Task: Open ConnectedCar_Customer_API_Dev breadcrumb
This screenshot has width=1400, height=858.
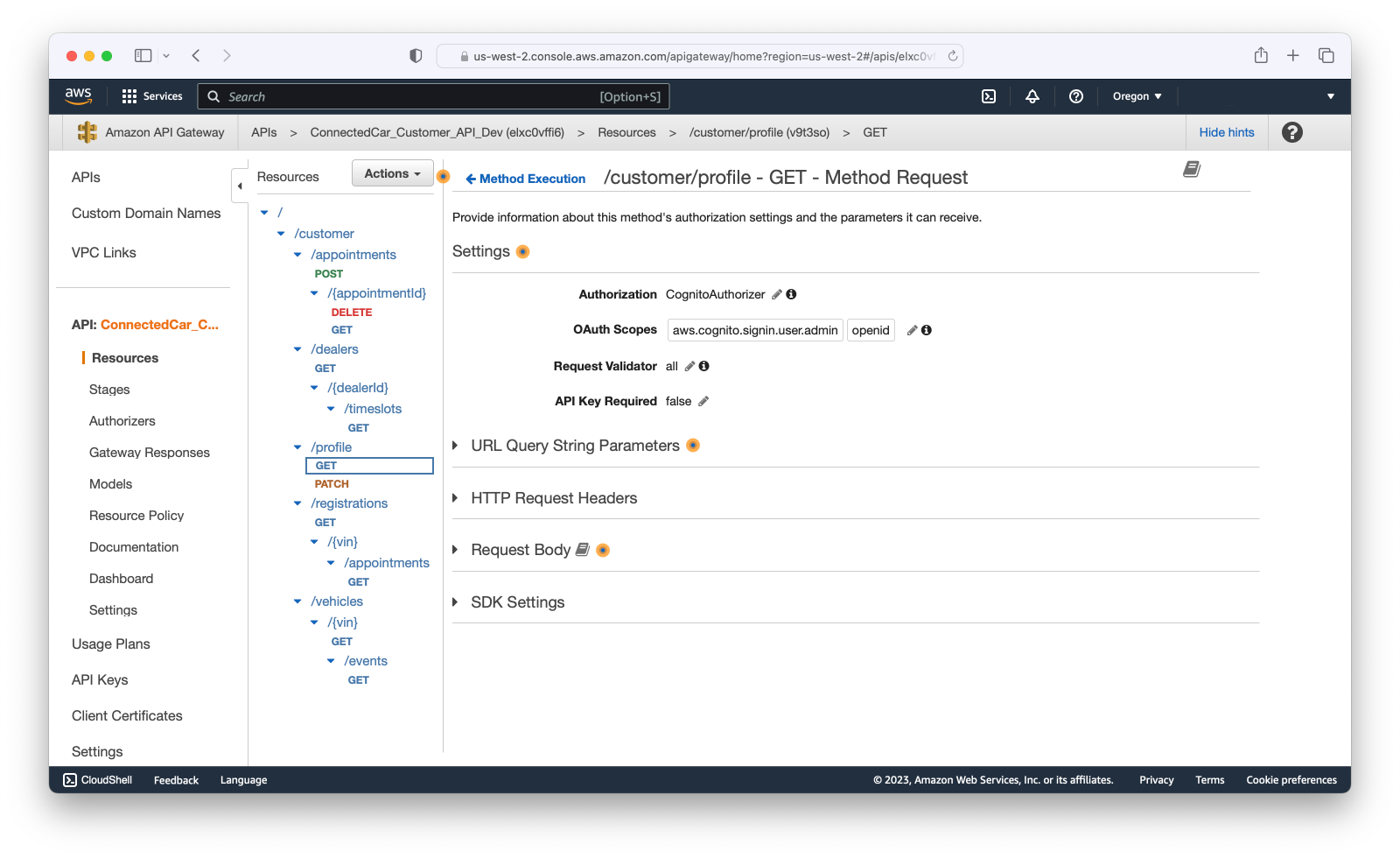Action: click(x=437, y=132)
